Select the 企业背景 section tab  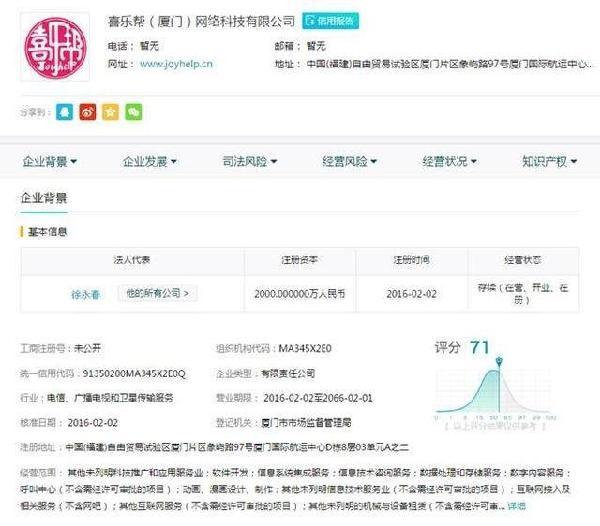click(45, 198)
